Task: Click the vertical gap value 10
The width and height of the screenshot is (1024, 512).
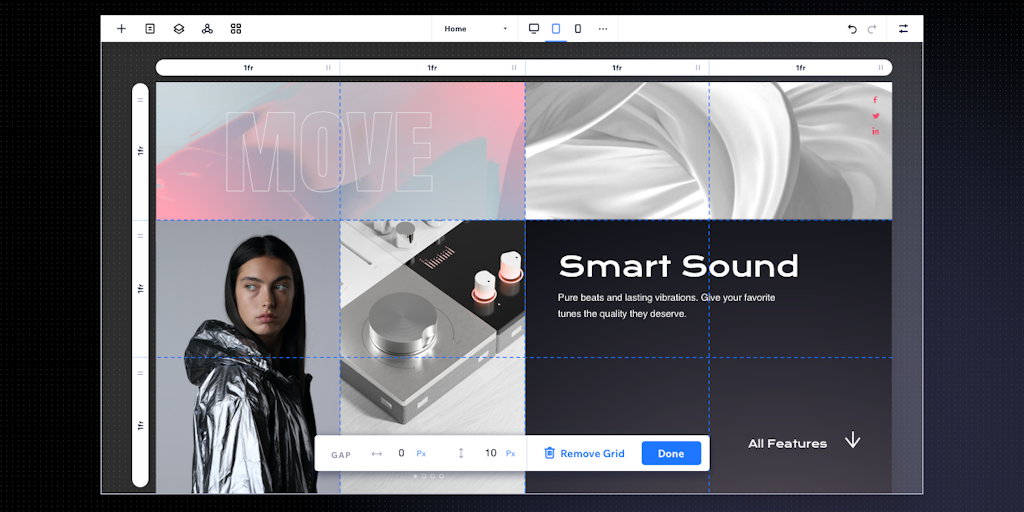Action: click(490, 453)
